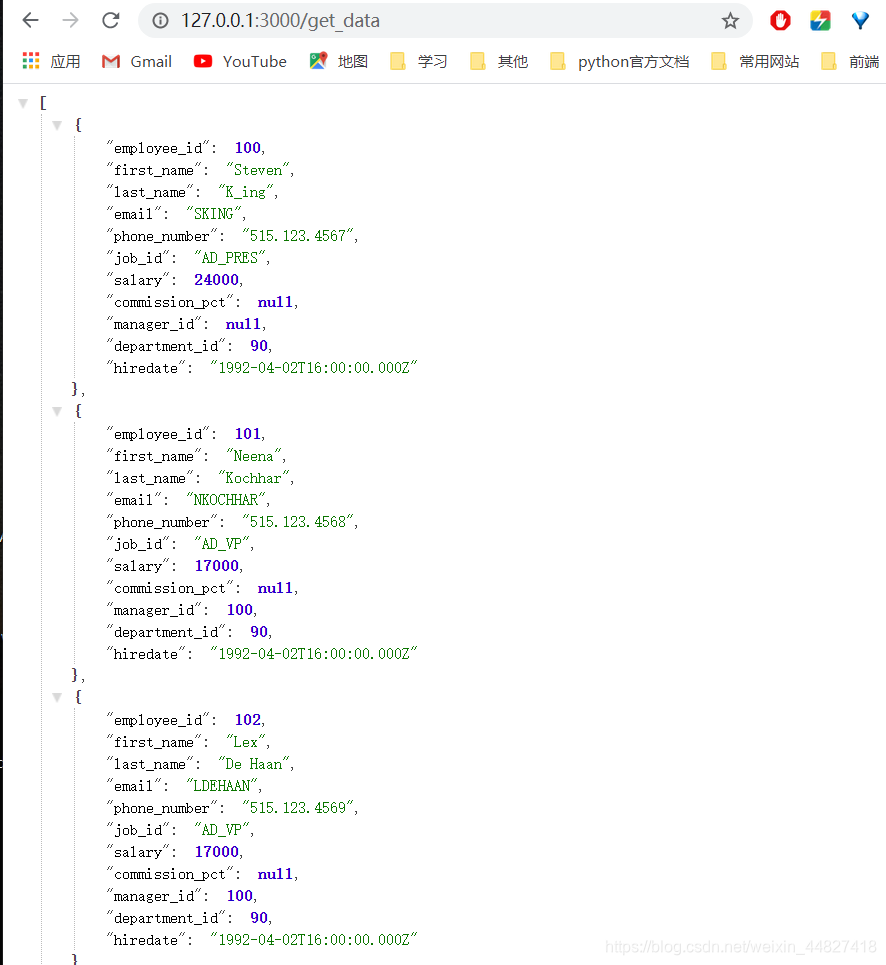Click the phone number "515.123.4568"

point(298,522)
